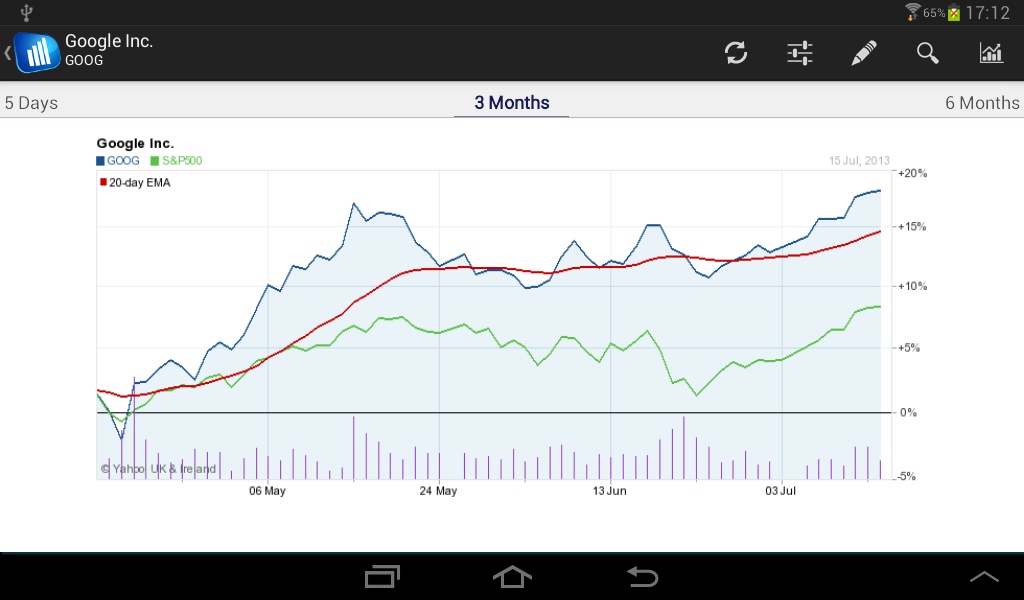Switch to the 5 Days tab

31,103
